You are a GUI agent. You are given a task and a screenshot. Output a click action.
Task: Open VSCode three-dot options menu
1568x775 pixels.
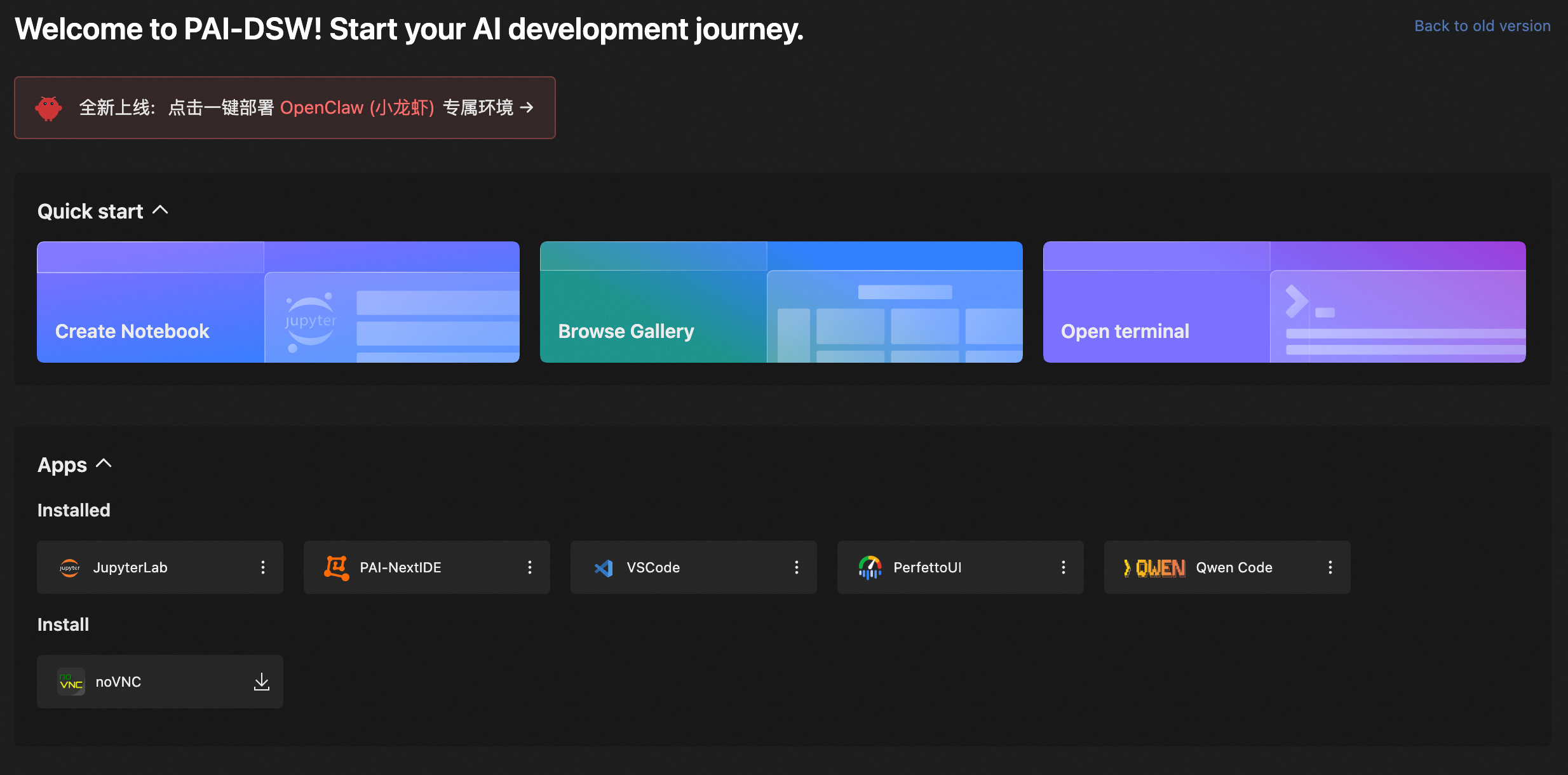tap(797, 567)
